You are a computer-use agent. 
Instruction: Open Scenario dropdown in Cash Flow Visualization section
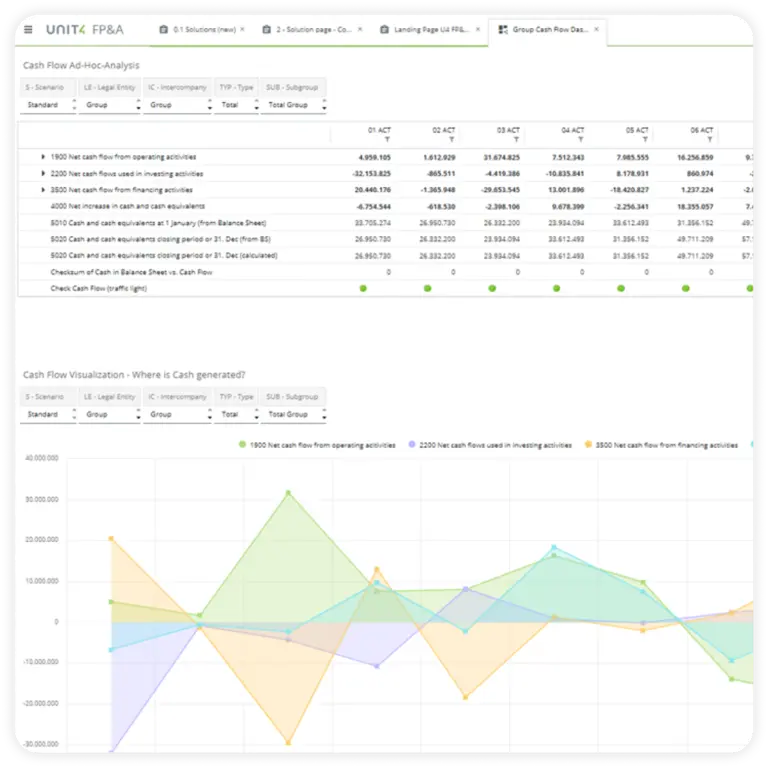[48, 414]
